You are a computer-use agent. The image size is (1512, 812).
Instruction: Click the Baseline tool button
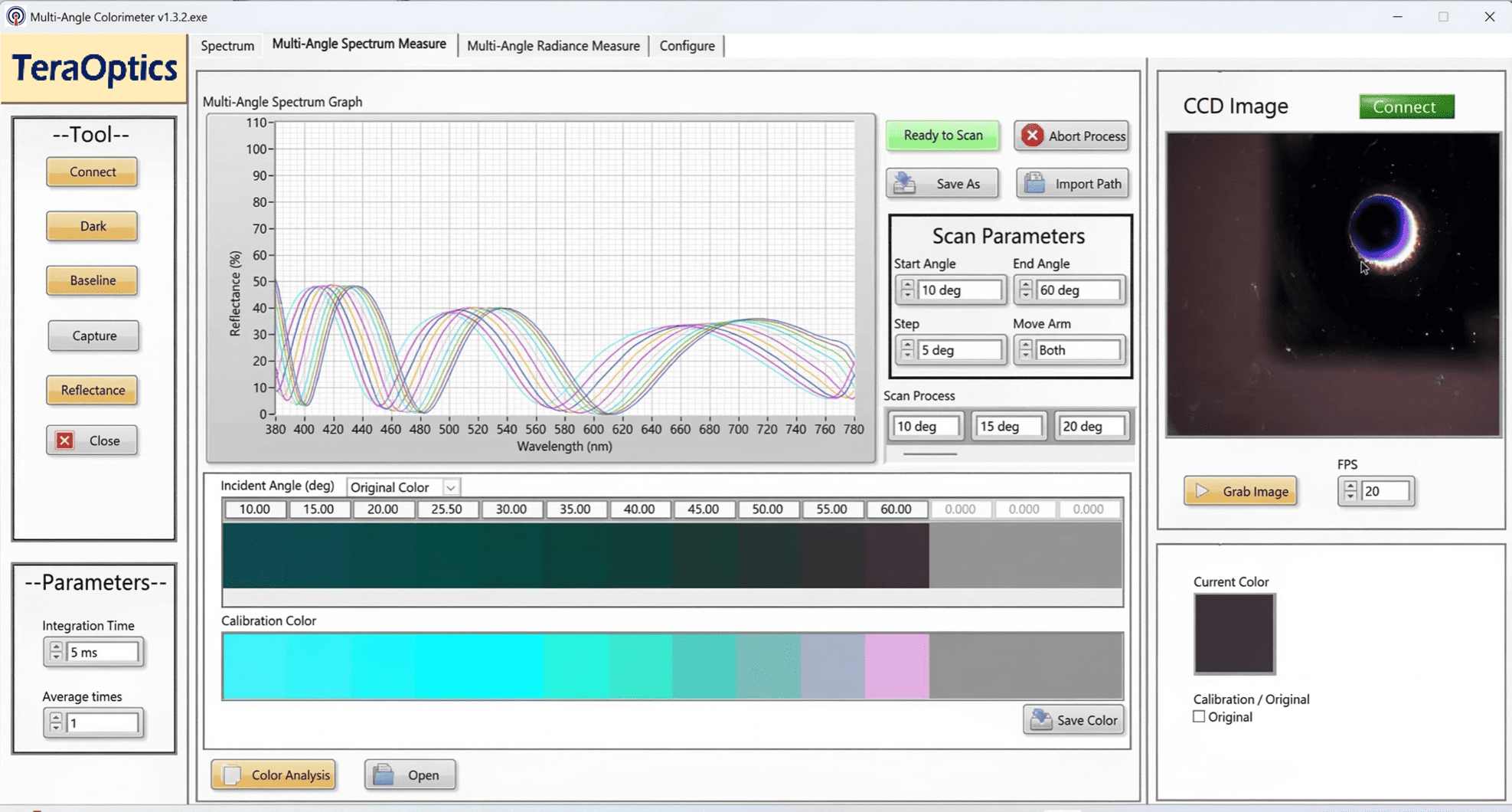coord(93,280)
